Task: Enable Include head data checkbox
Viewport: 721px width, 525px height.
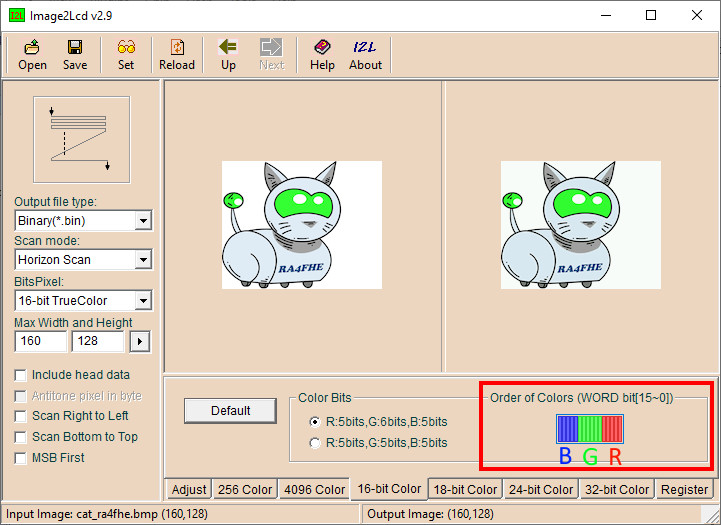Action: point(22,375)
